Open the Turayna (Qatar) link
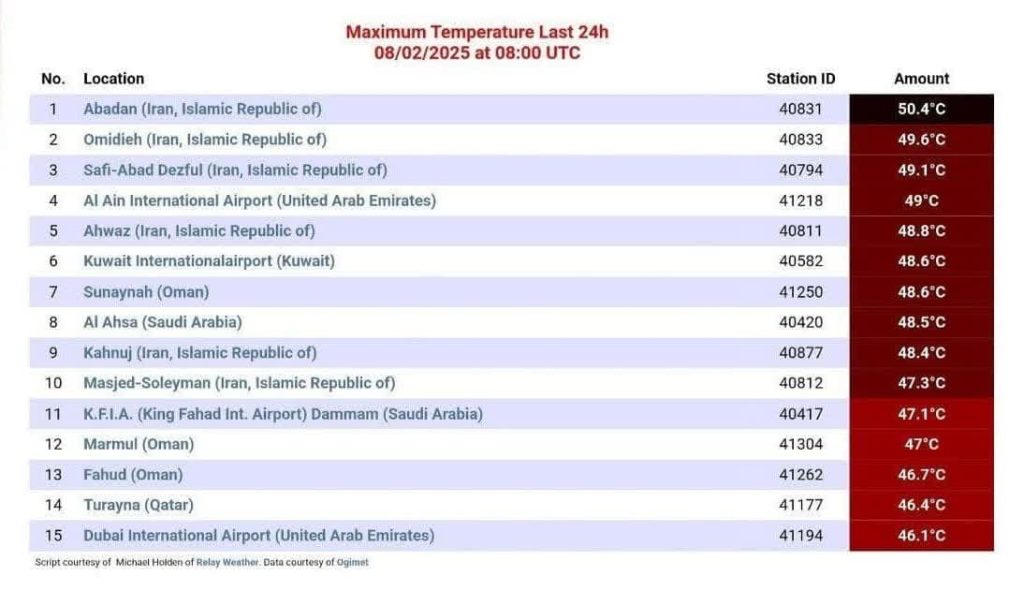The width and height of the screenshot is (1024, 592). pos(138,505)
